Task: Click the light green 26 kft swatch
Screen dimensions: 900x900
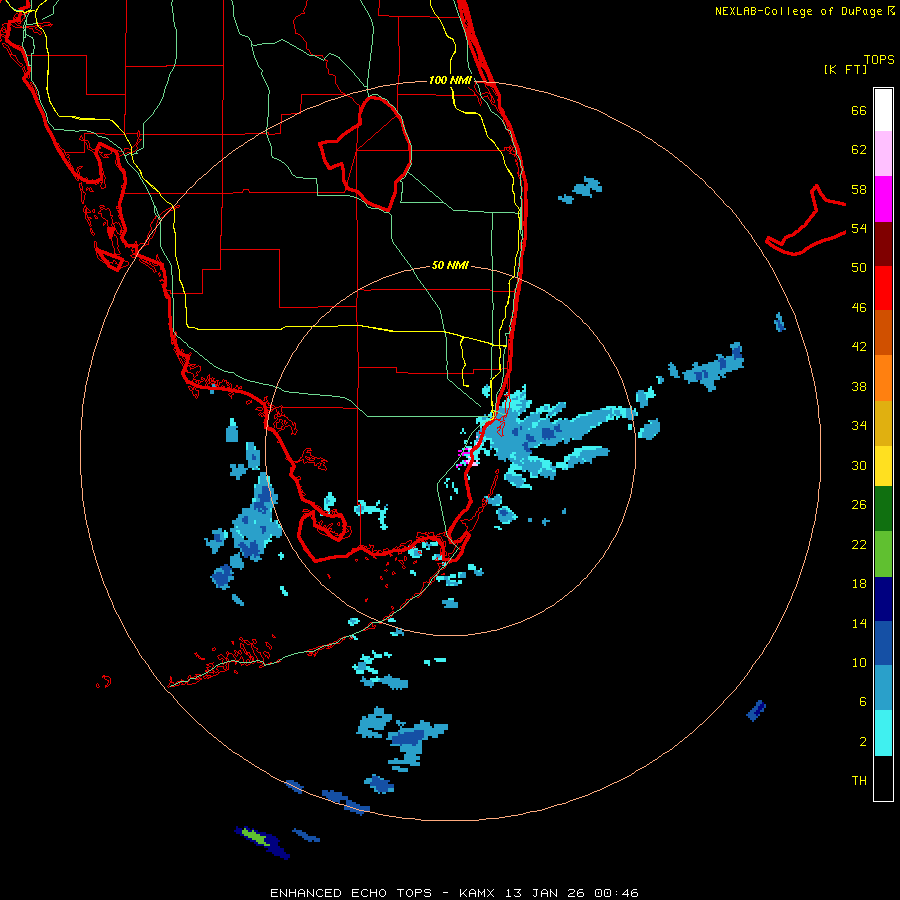Action: [x=883, y=554]
